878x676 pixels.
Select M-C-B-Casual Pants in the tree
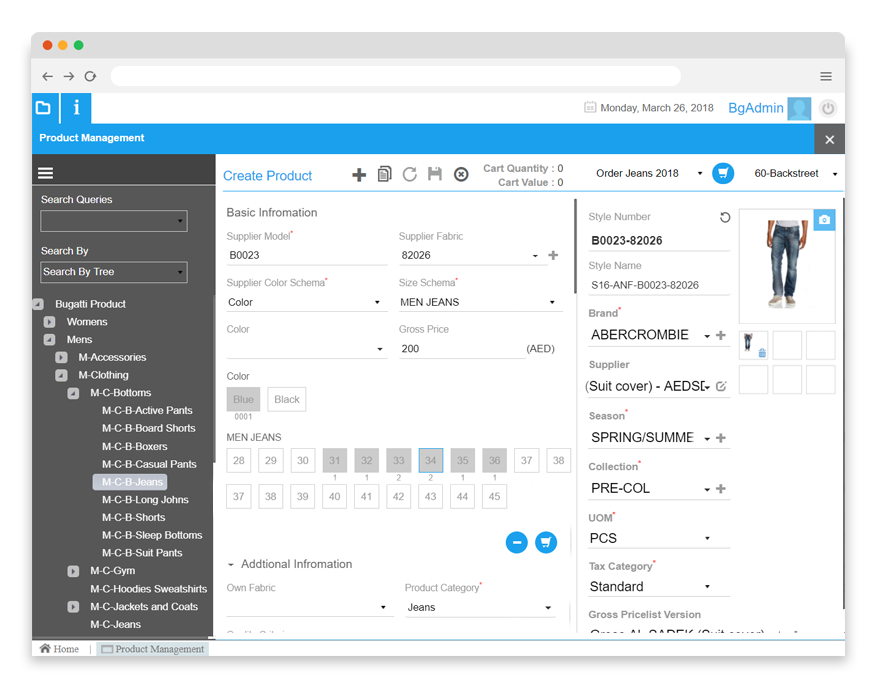[149, 464]
